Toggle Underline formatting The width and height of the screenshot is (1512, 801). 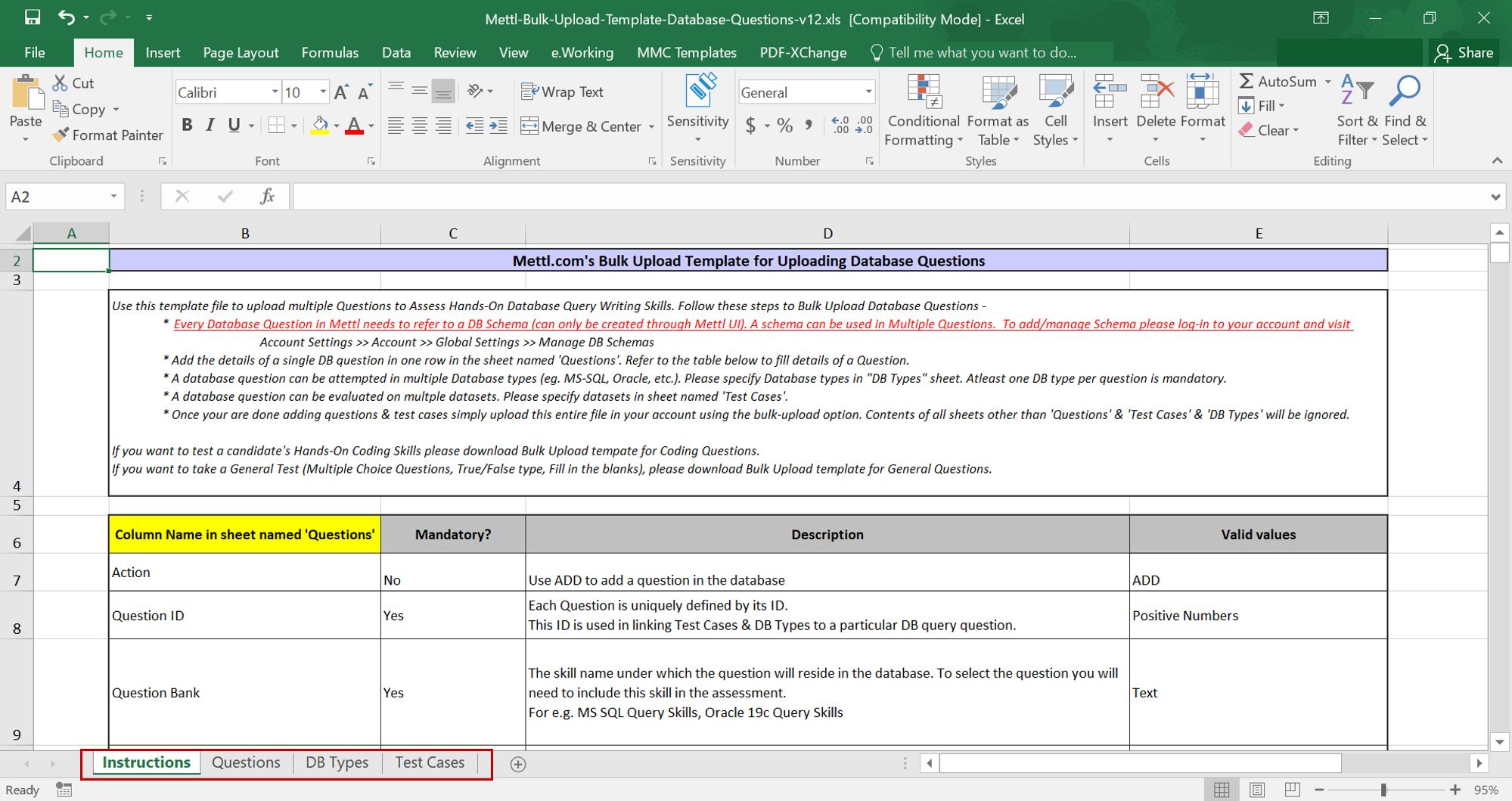pos(234,126)
